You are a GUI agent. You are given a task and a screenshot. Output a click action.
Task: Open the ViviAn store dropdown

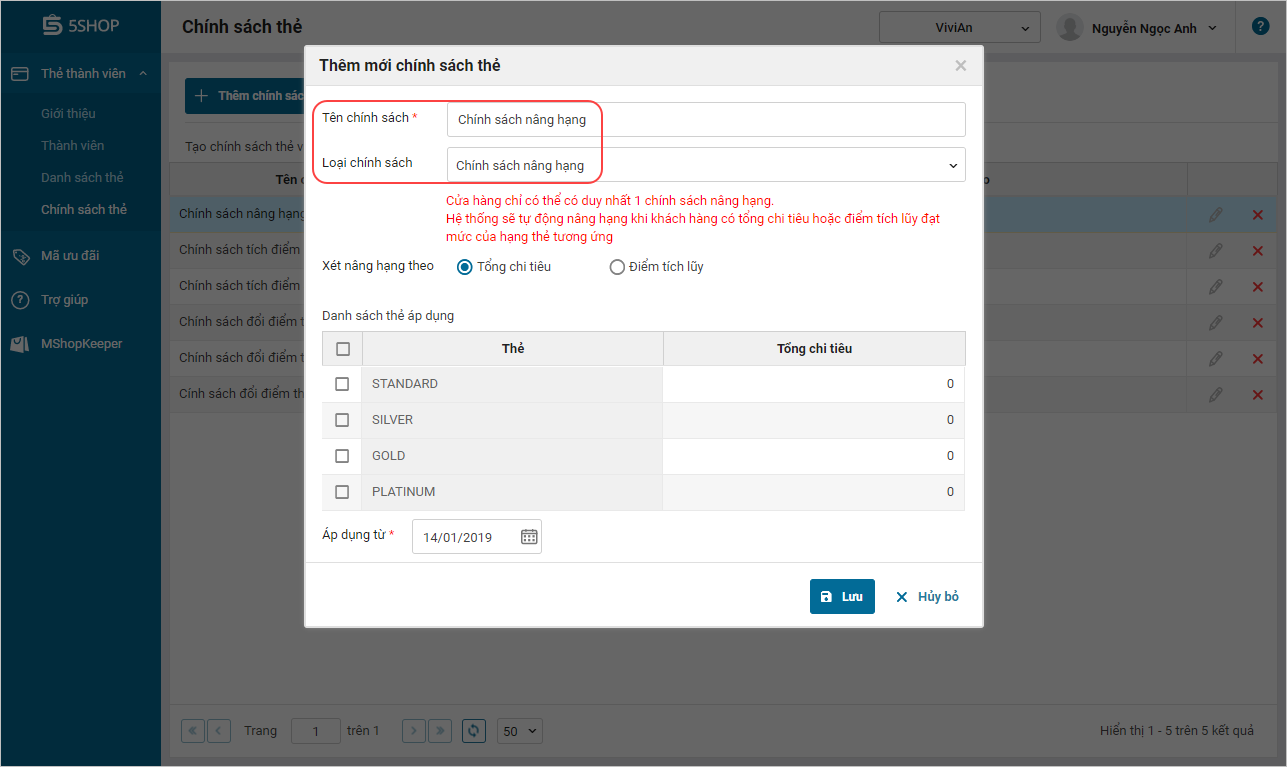[x=960, y=28]
